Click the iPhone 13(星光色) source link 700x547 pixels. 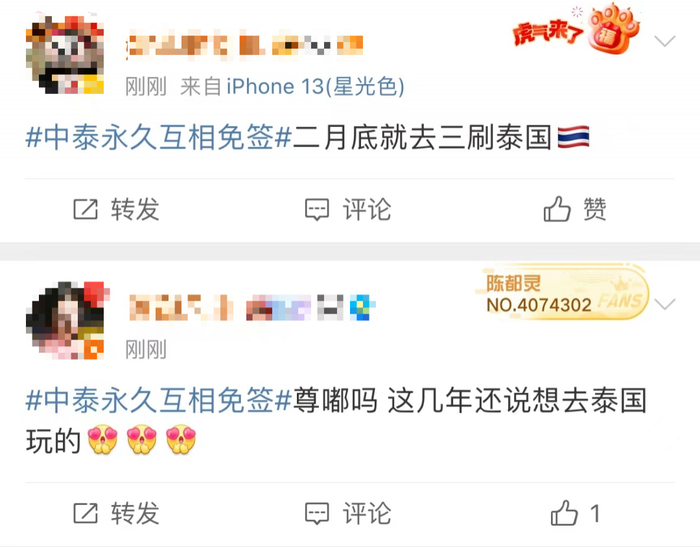coord(315,86)
